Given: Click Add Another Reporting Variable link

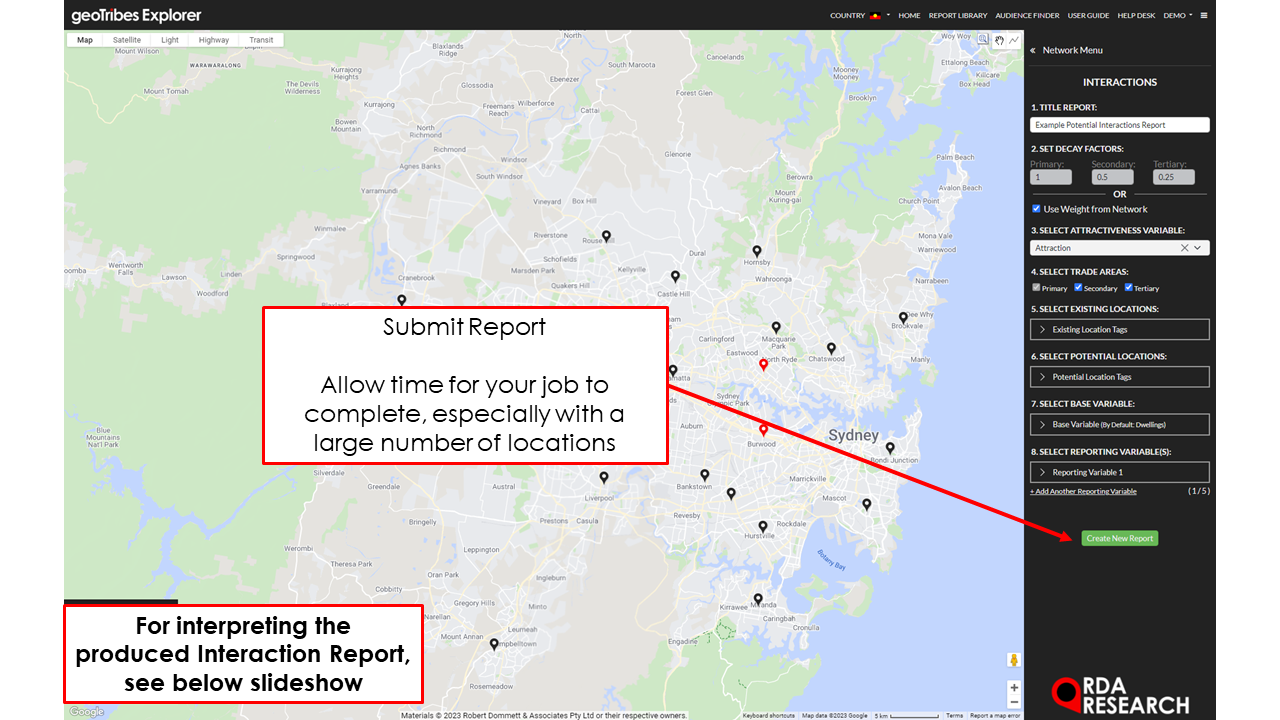Looking at the screenshot, I should [1083, 491].
